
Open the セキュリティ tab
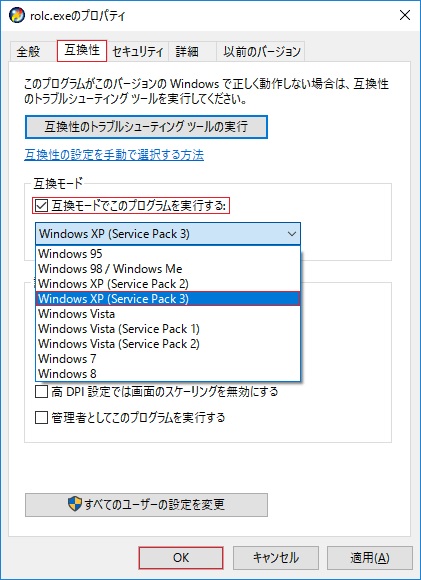click(x=138, y=51)
